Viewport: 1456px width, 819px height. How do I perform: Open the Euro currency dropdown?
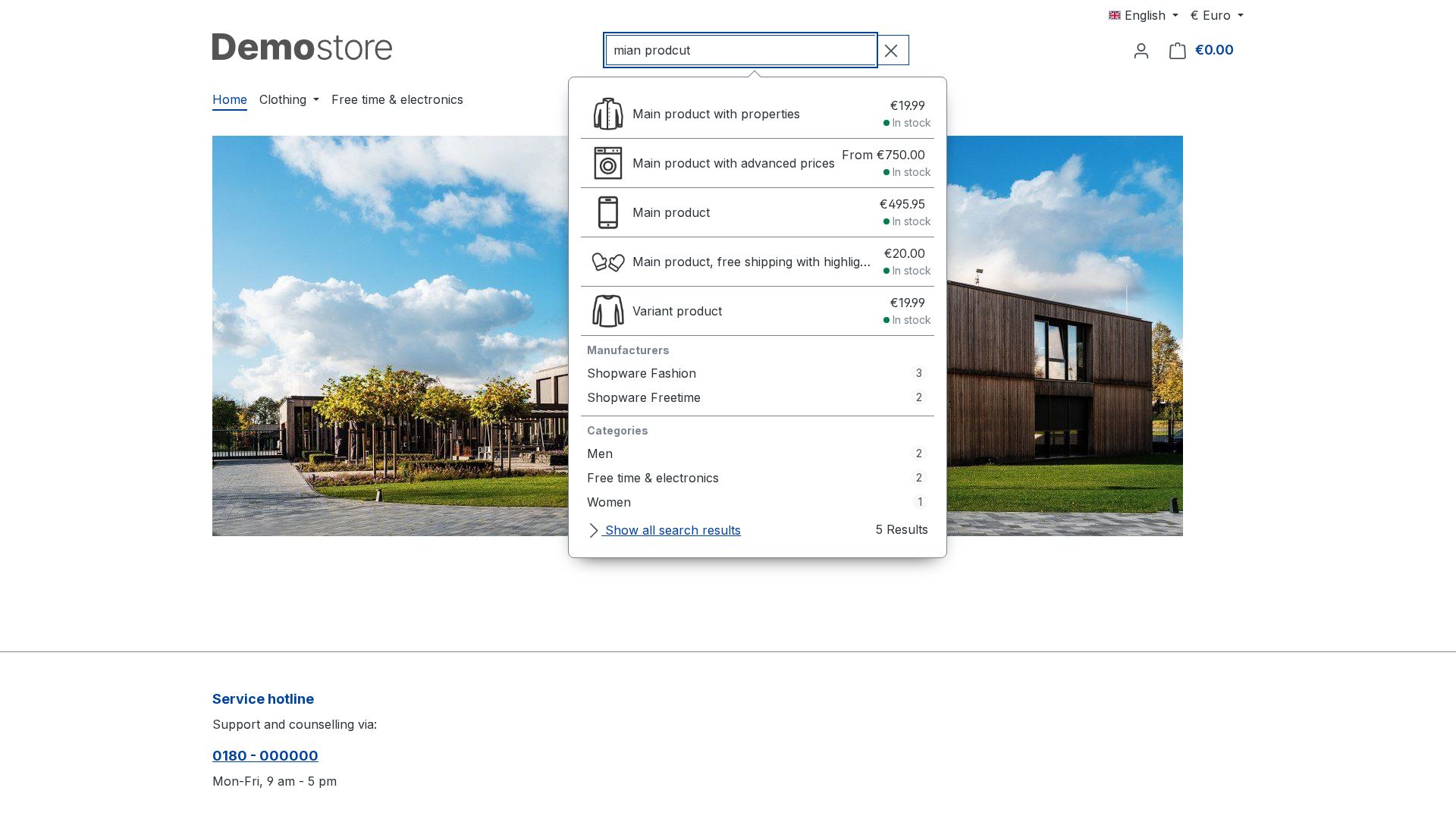click(x=1217, y=15)
